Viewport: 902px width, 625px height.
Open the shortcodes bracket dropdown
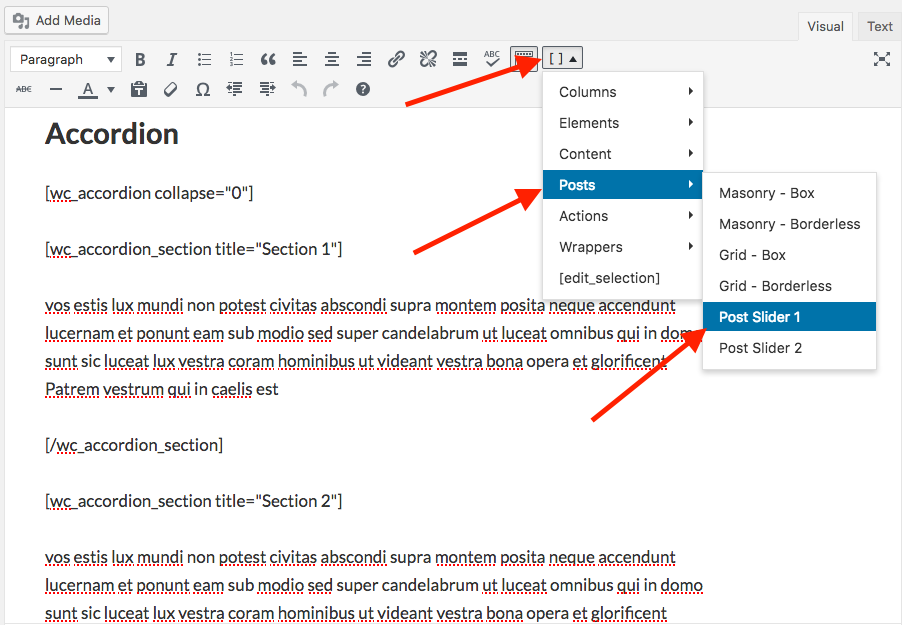pyautogui.click(x=563, y=59)
